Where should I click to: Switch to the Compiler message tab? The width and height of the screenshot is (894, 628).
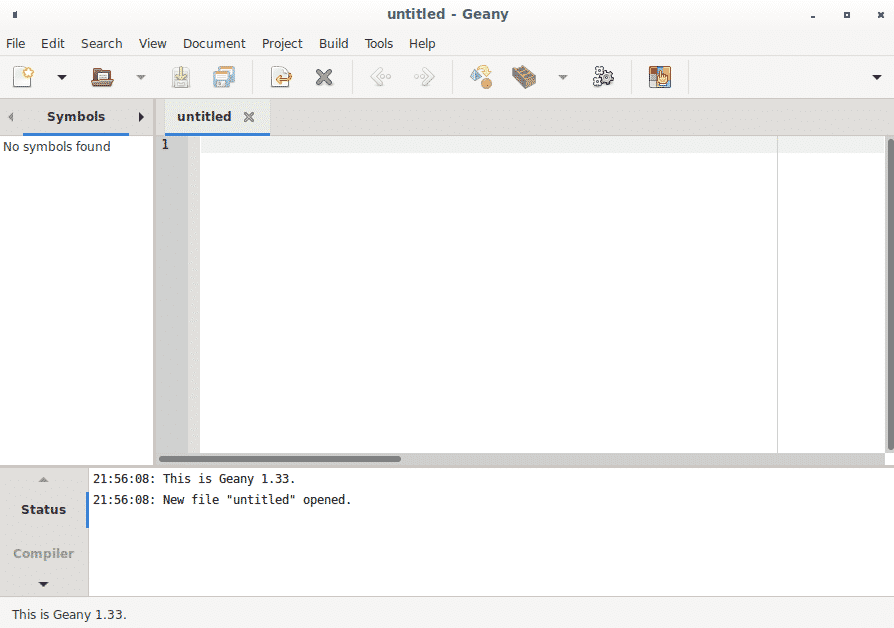[43, 553]
